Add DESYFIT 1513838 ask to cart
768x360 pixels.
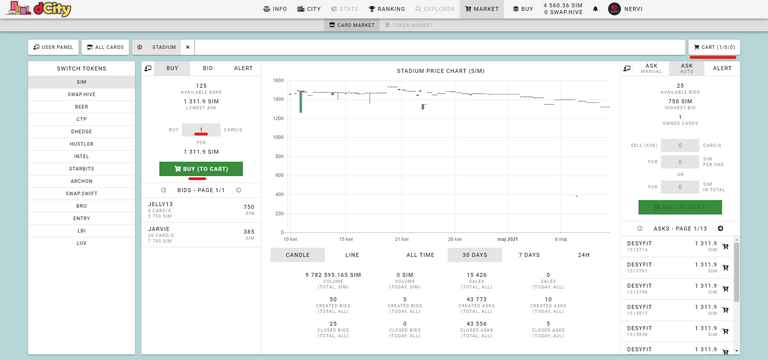click(x=725, y=331)
